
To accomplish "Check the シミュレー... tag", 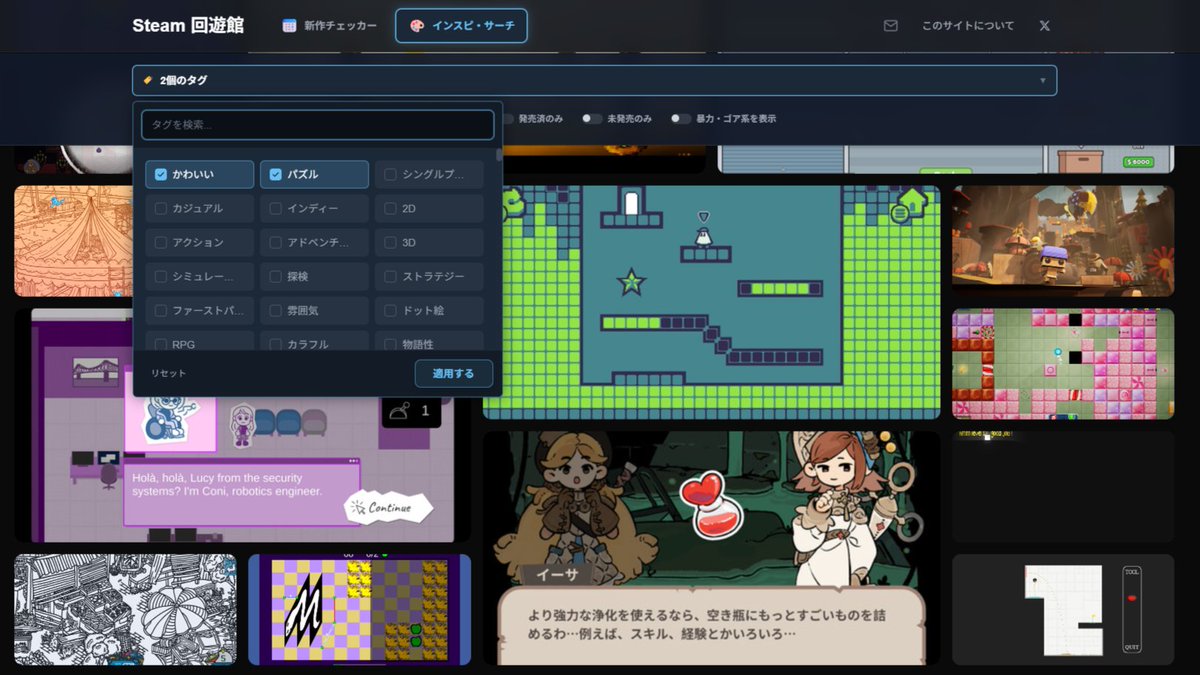I will pyautogui.click(x=199, y=277).
